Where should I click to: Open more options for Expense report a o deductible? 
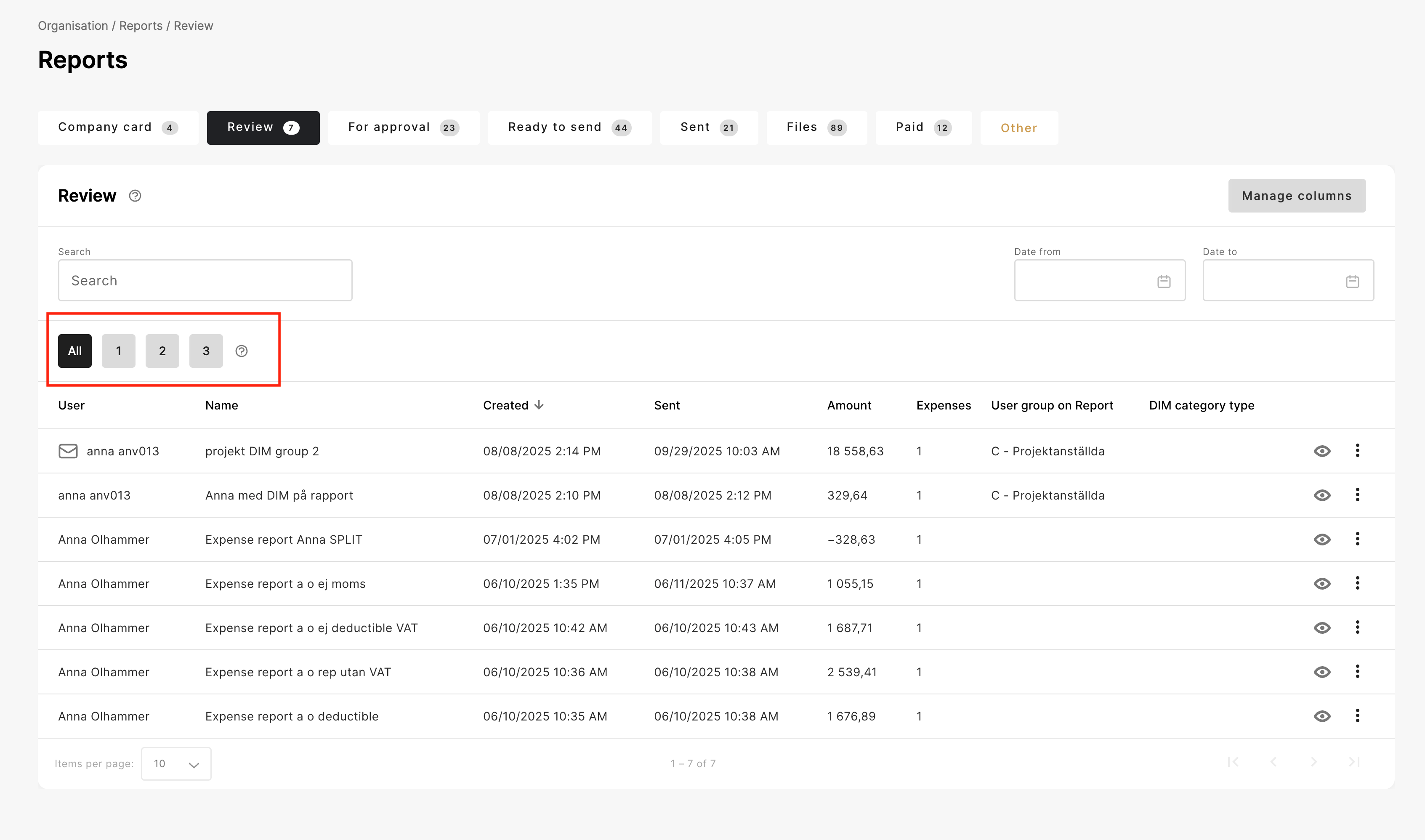(1357, 715)
